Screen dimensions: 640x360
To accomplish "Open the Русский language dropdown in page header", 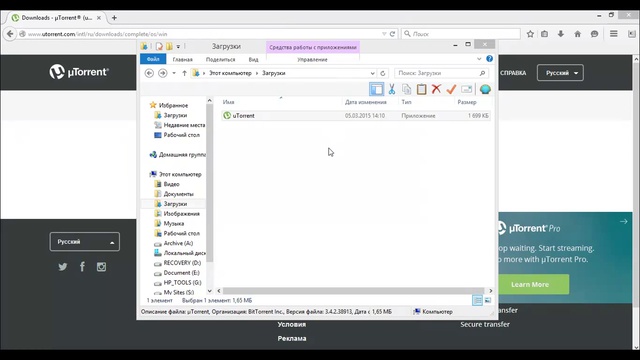I will tap(560, 73).
